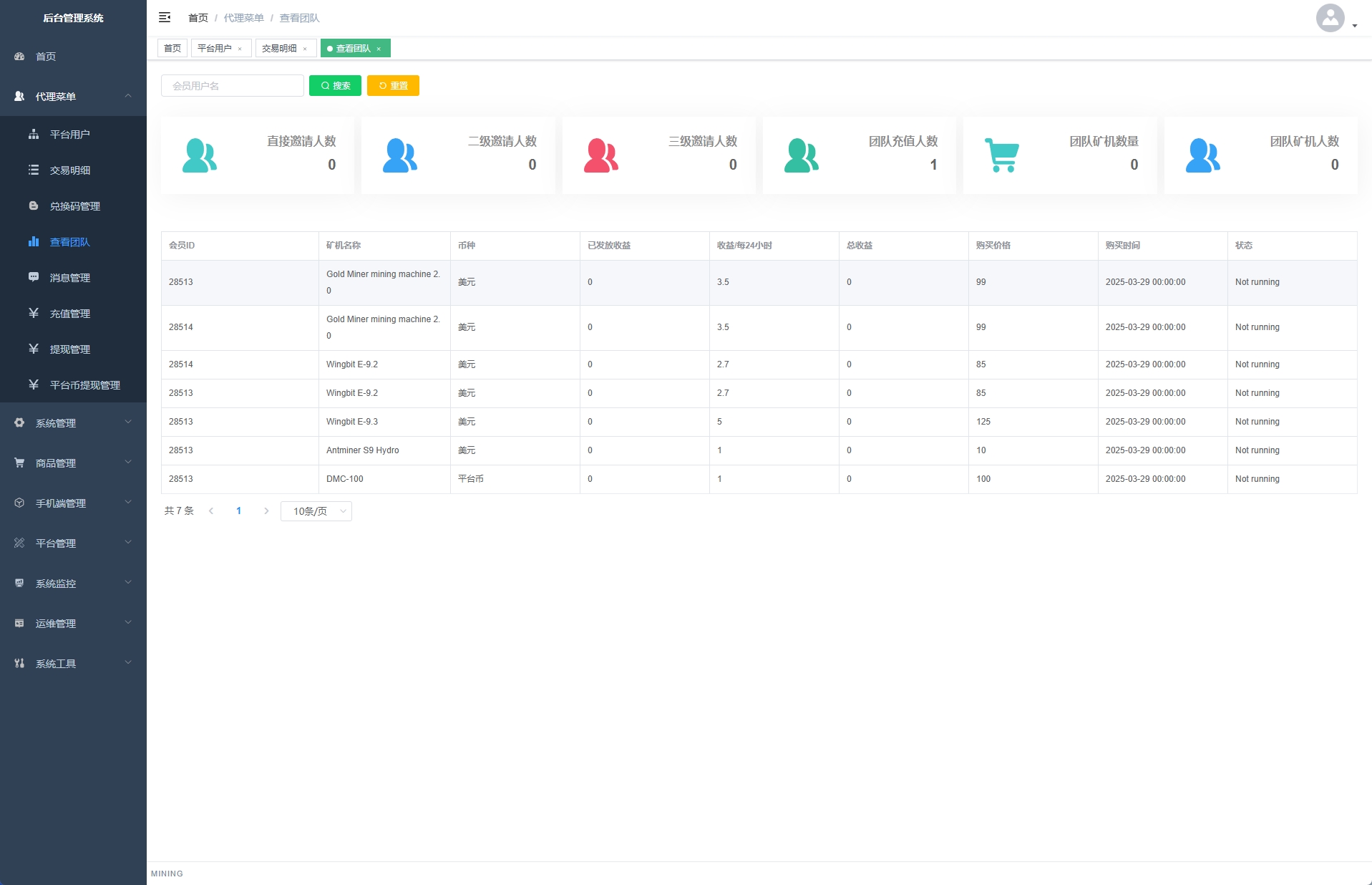
Task: Open the 10条/页 page size dropdown
Action: (316, 511)
